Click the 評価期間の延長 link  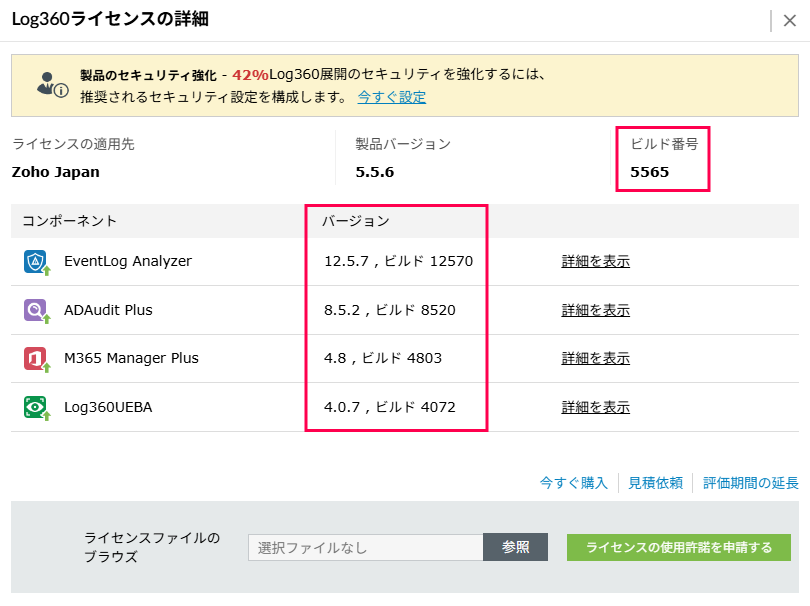[x=750, y=483]
